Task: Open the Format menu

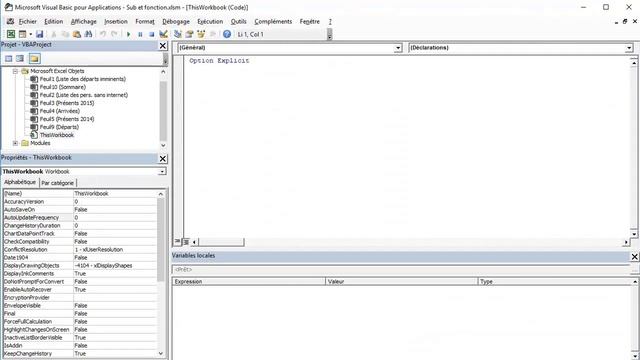Action: (145, 22)
